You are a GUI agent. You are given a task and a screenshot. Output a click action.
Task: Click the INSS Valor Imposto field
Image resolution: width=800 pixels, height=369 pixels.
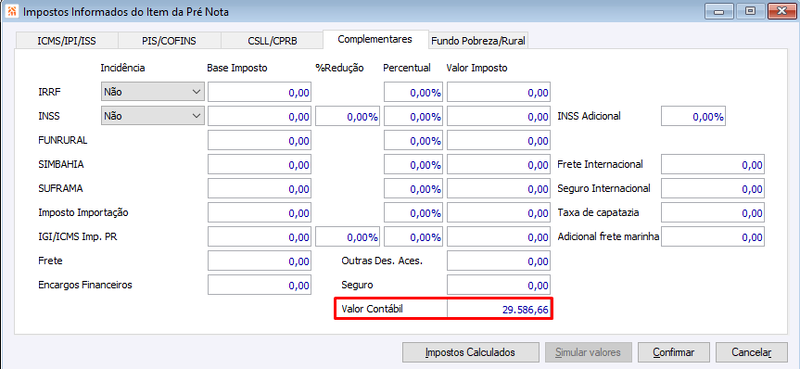[499, 116]
